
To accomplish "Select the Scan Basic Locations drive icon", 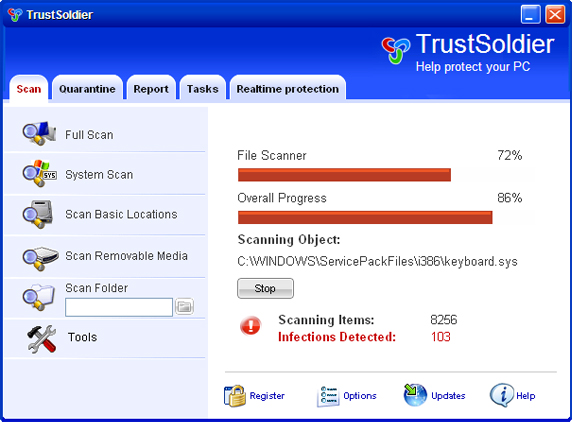I will pyautogui.click(x=38, y=214).
